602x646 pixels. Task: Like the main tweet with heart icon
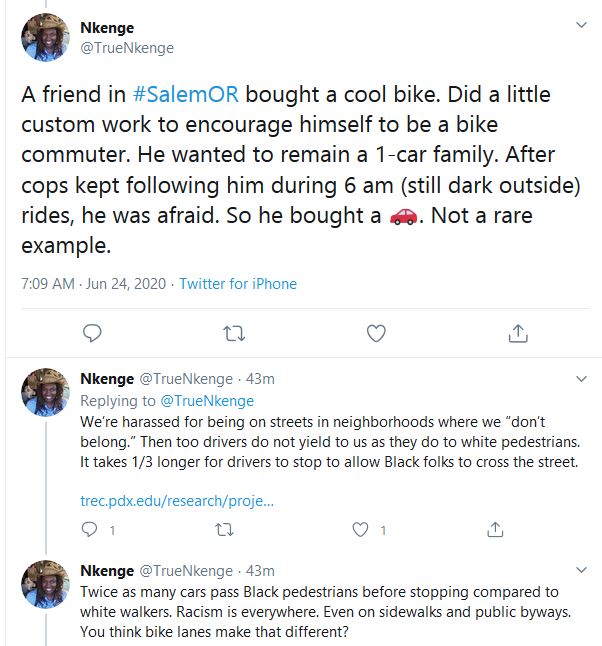[x=376, y=332]
